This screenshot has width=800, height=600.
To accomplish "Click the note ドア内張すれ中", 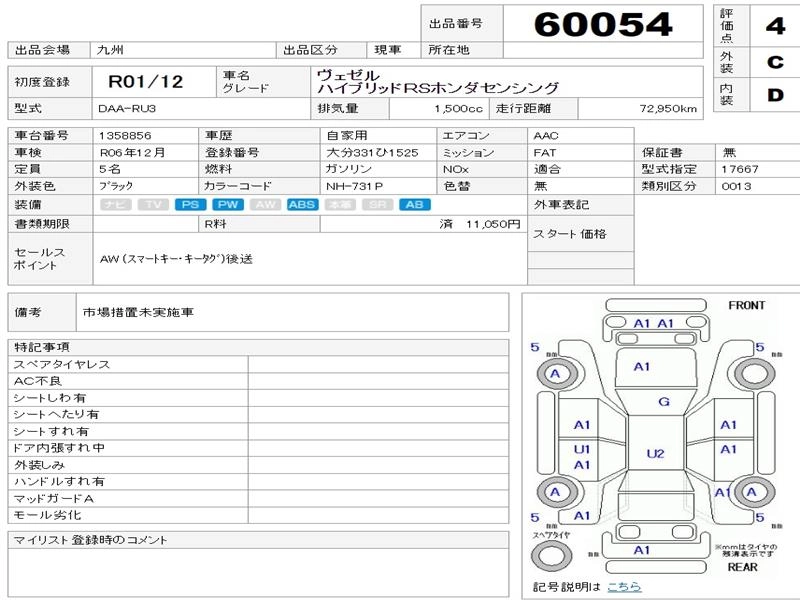I will pyautogui.click(x=59, y=448).
